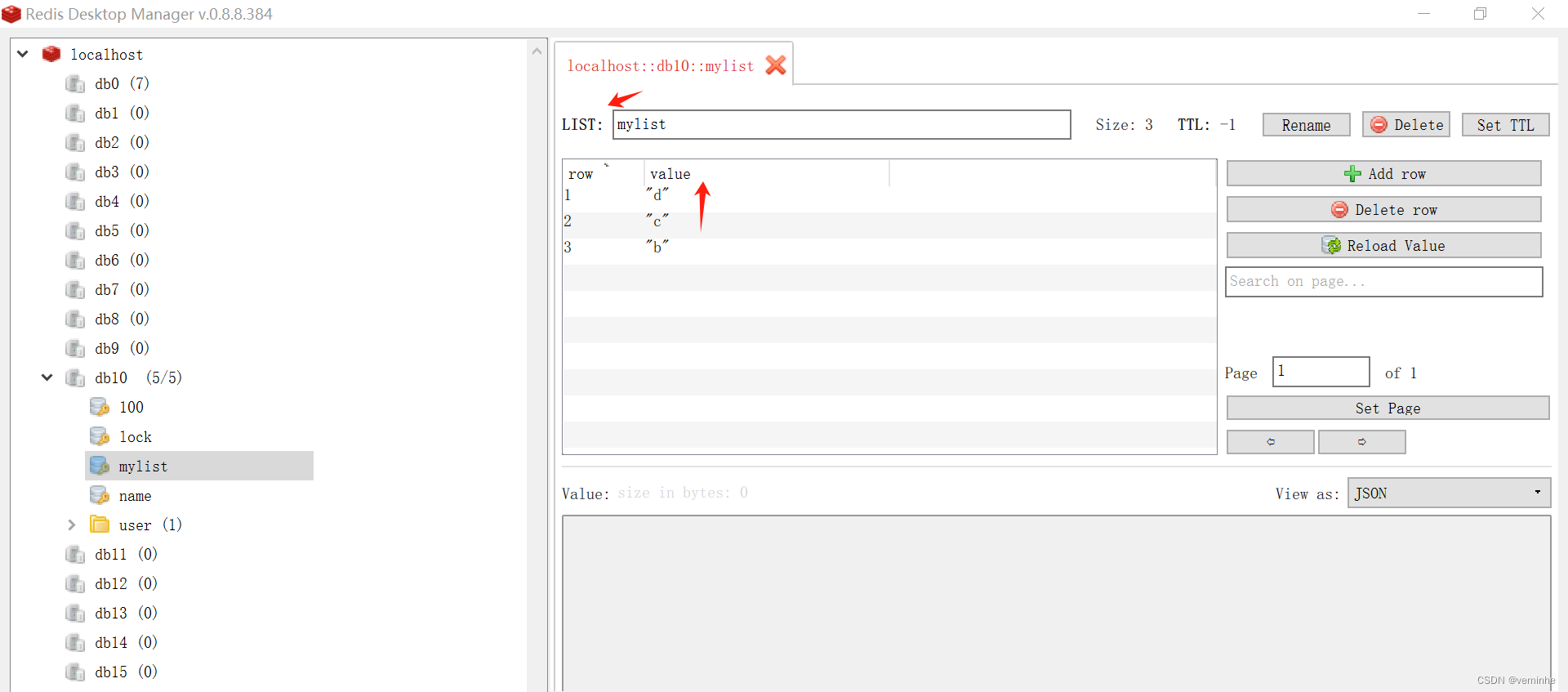Image resolution: width=1568 pixels, height=692 pixels.
Task: Select the mylist key label
Action: (x=143, y=467)
